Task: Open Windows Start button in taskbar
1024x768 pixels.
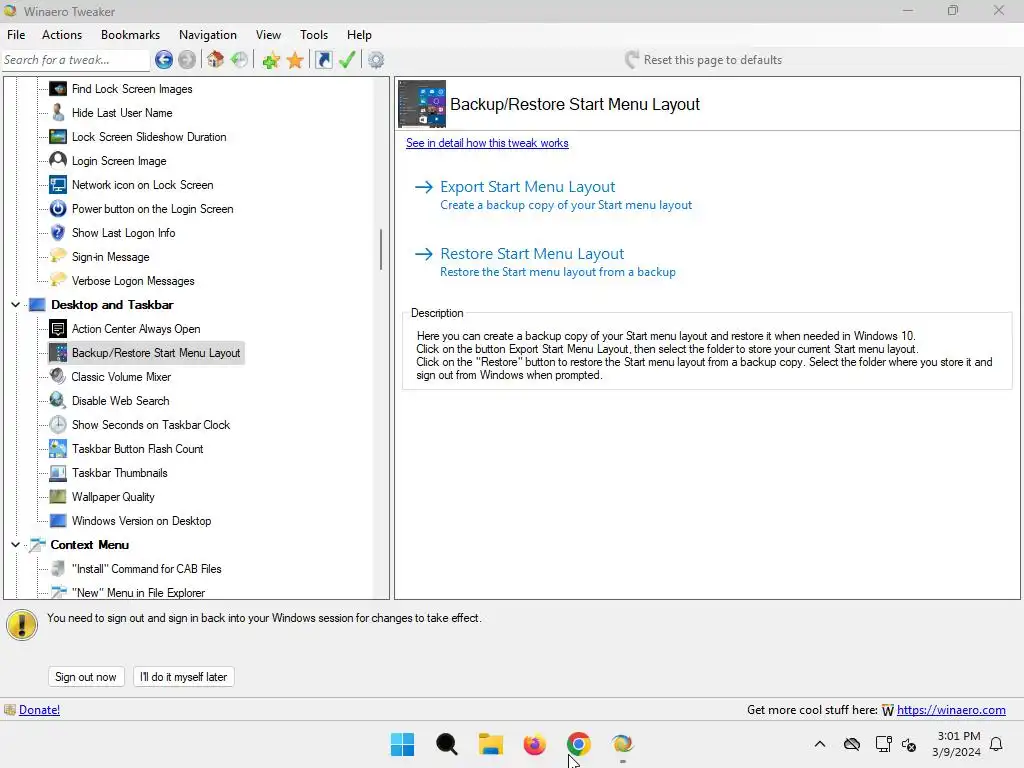Action: pos(402,744)
